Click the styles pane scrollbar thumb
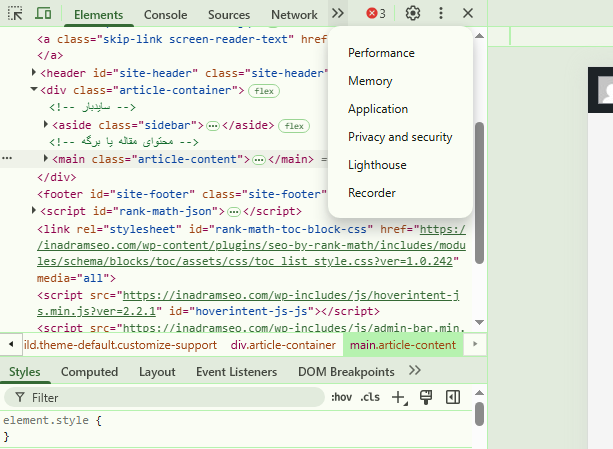Image resolution: width=613 pixels, height=449 pixels. click(479, 414)
